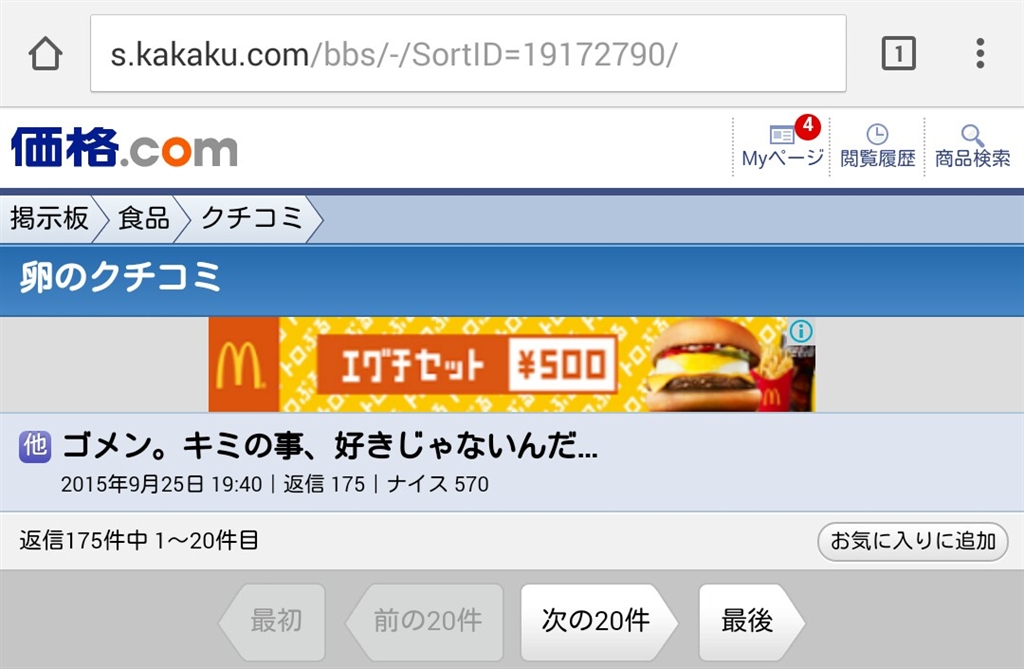
Task: Select the クチコミ breadcrumb item
Action: tap(251, 218)
